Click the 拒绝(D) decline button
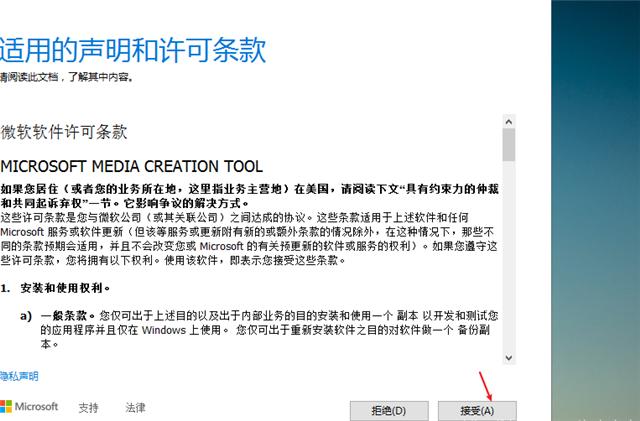This screenshot has height=421, width=640. click(x=389, y=411)
